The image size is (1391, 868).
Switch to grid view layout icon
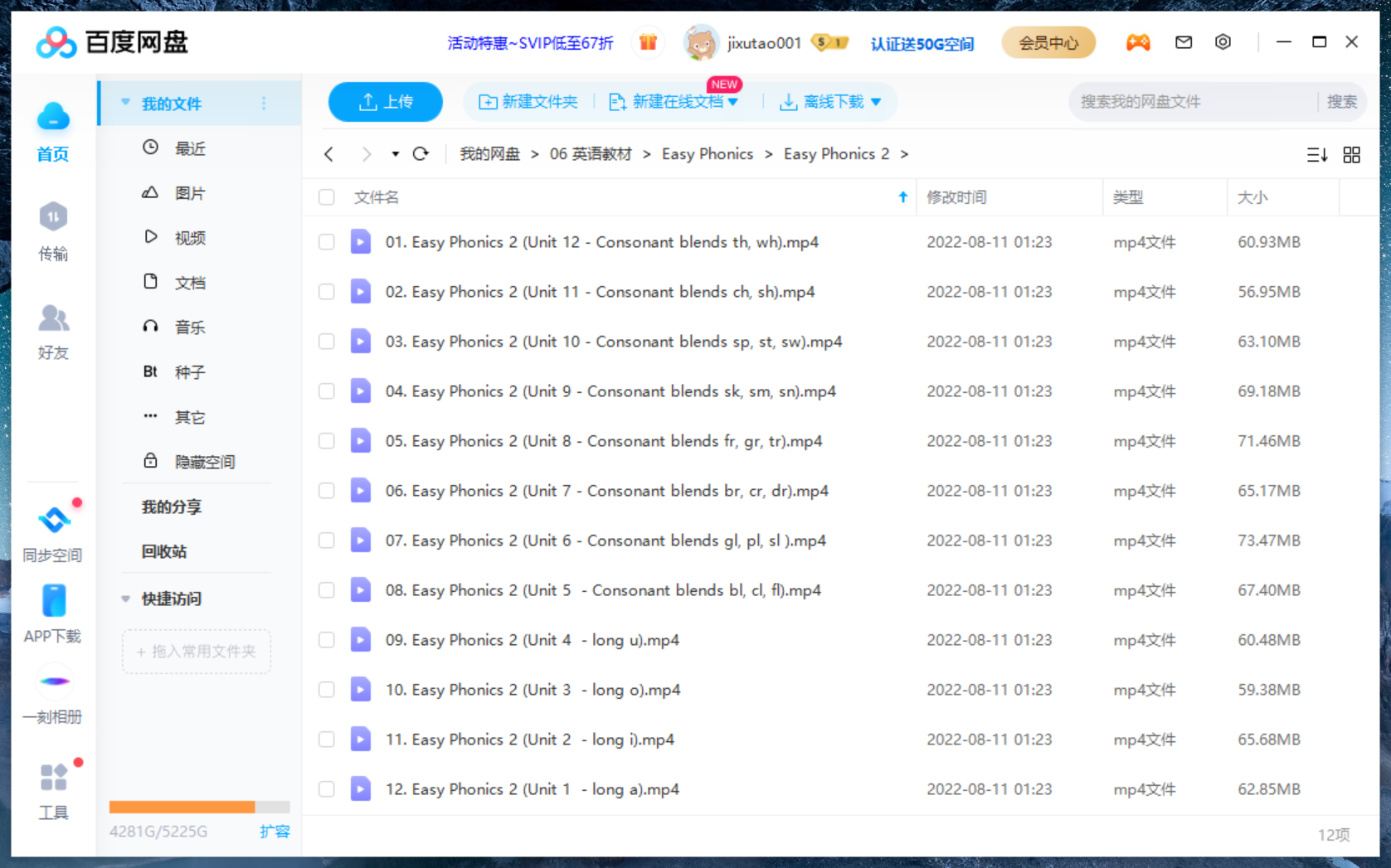coord(1351,155)
